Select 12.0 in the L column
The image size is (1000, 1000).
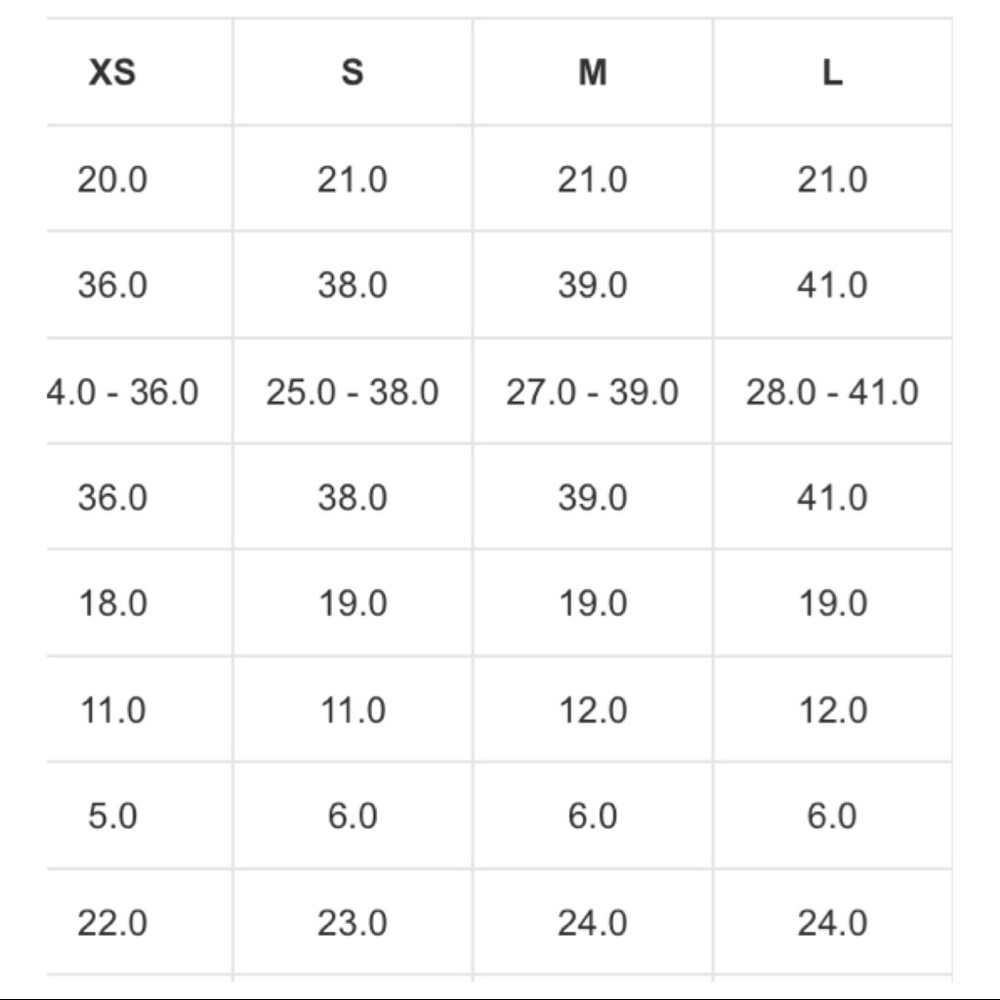(833, 710)
